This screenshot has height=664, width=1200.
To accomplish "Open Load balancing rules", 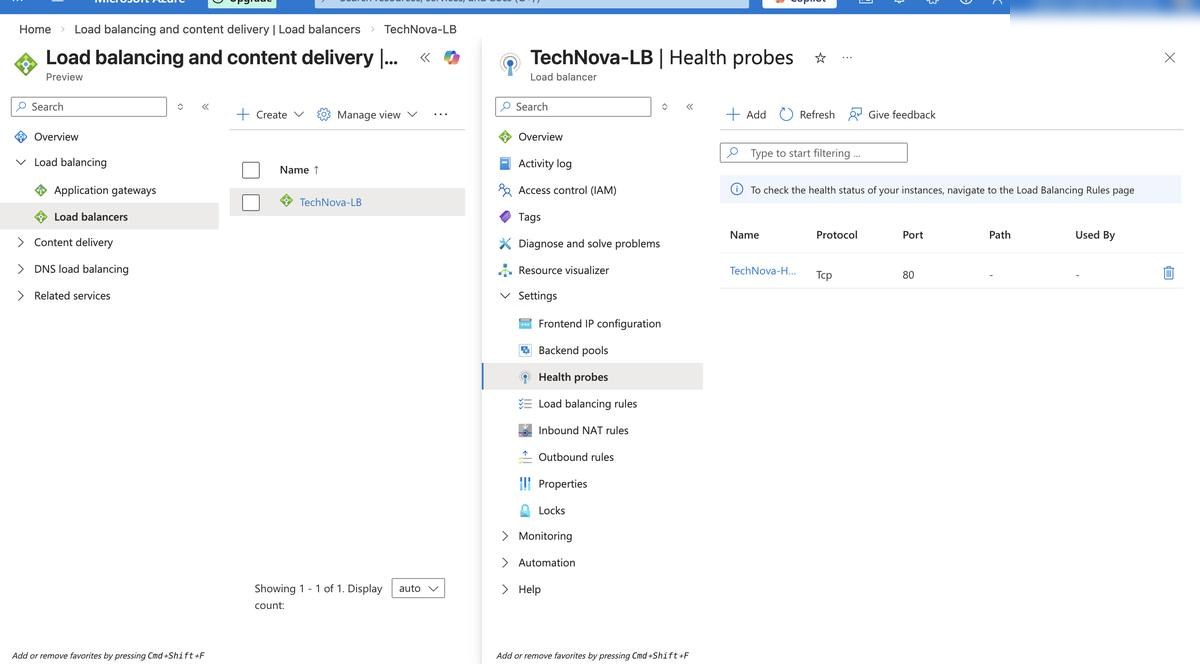I will tap(587, 404).
